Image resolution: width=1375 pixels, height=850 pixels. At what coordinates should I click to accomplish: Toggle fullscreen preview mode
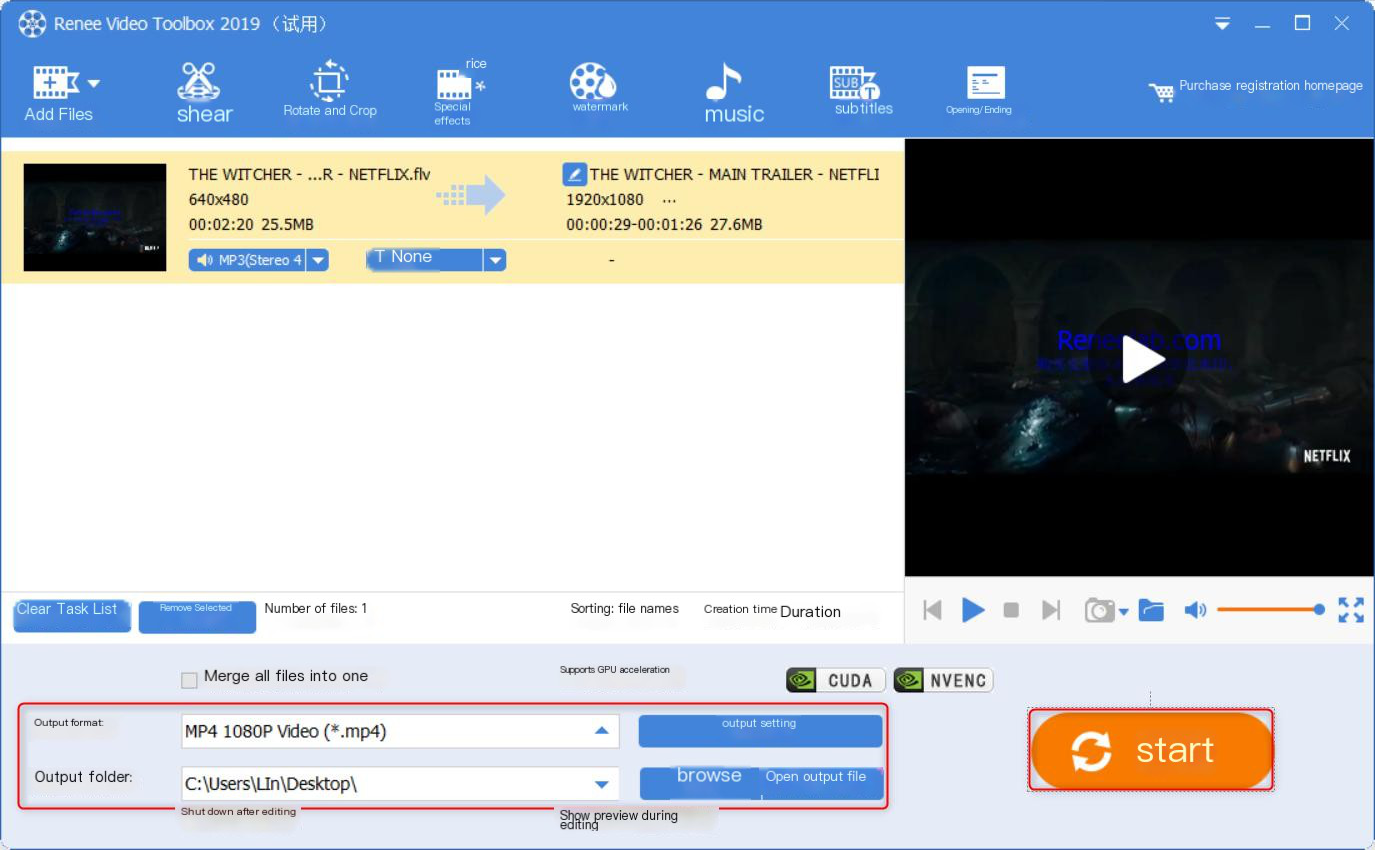coord(1350,610)
